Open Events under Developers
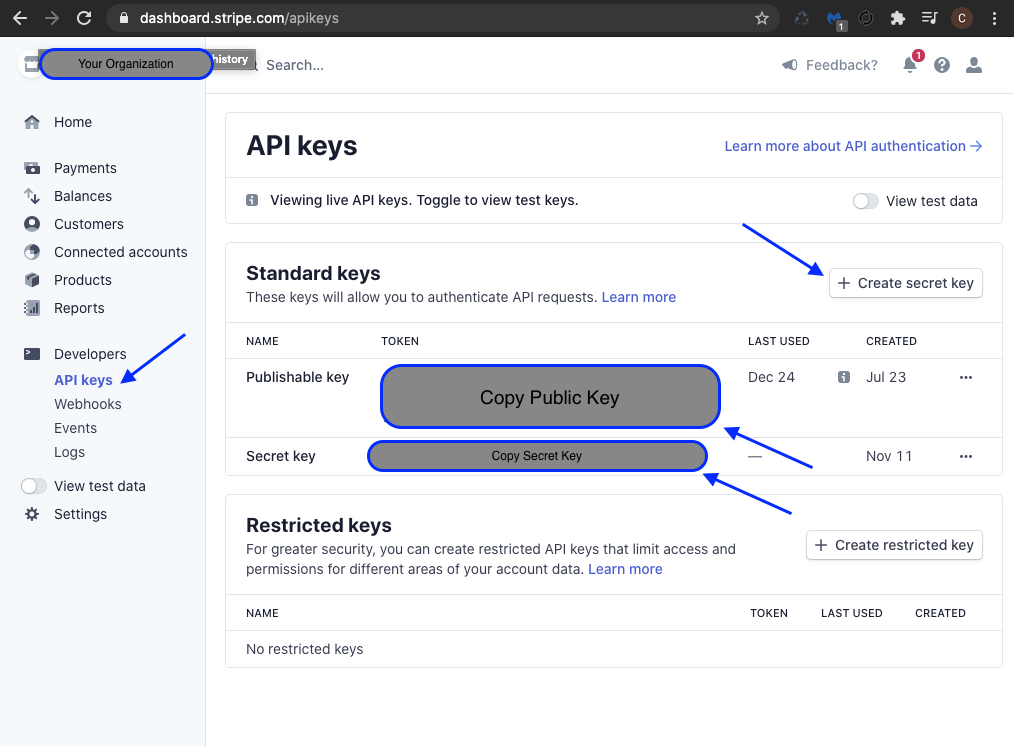Viewport: 1014px width, 746px height. pyautogui.click(x=76, y=428)
